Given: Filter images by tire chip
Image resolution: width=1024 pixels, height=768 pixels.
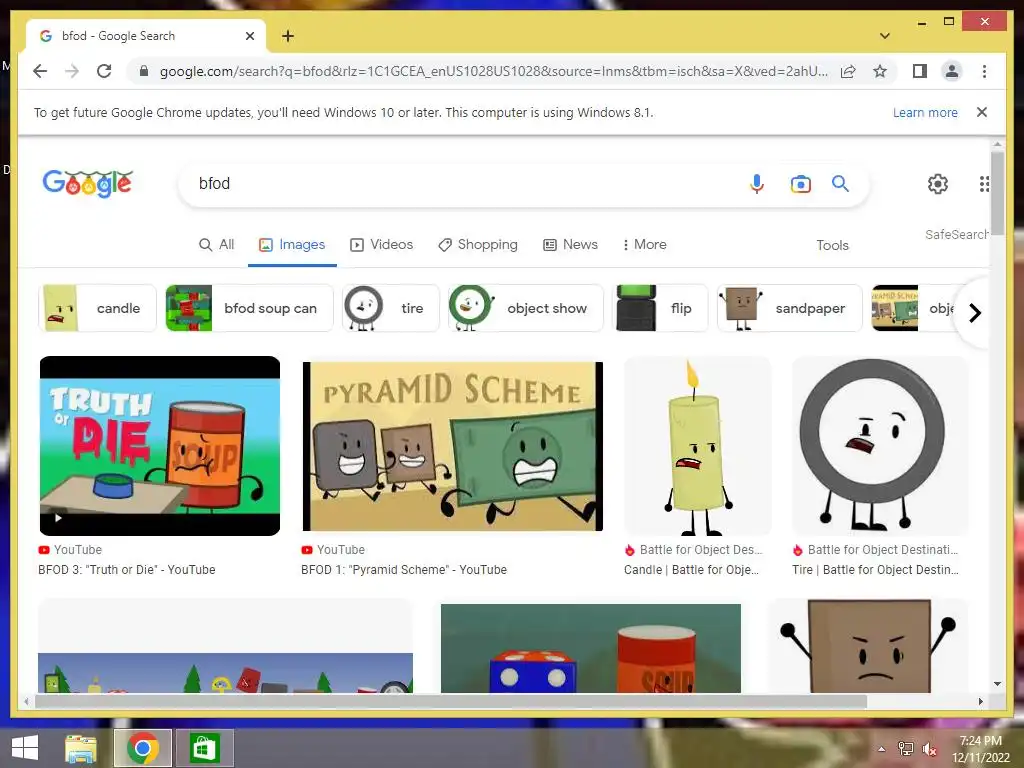Looking at the screenshot, I should coord(391,308).
